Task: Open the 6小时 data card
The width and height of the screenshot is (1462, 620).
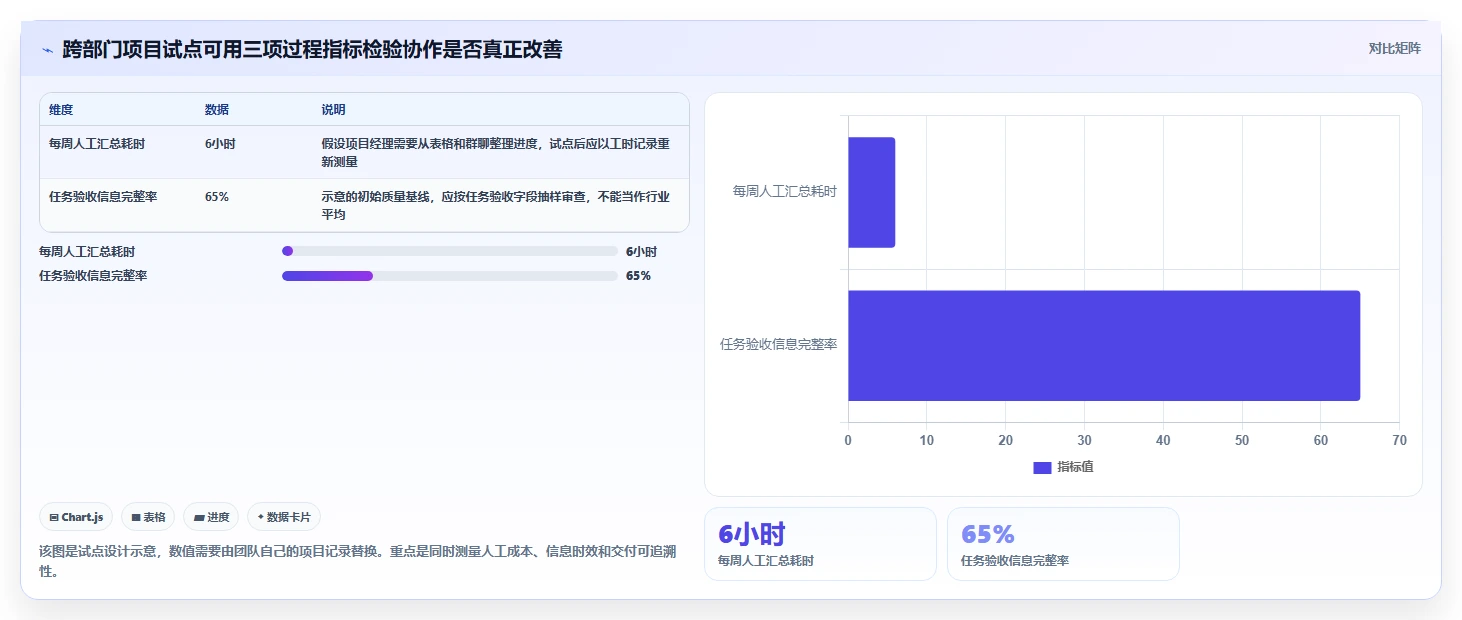Action: point(820,544)
